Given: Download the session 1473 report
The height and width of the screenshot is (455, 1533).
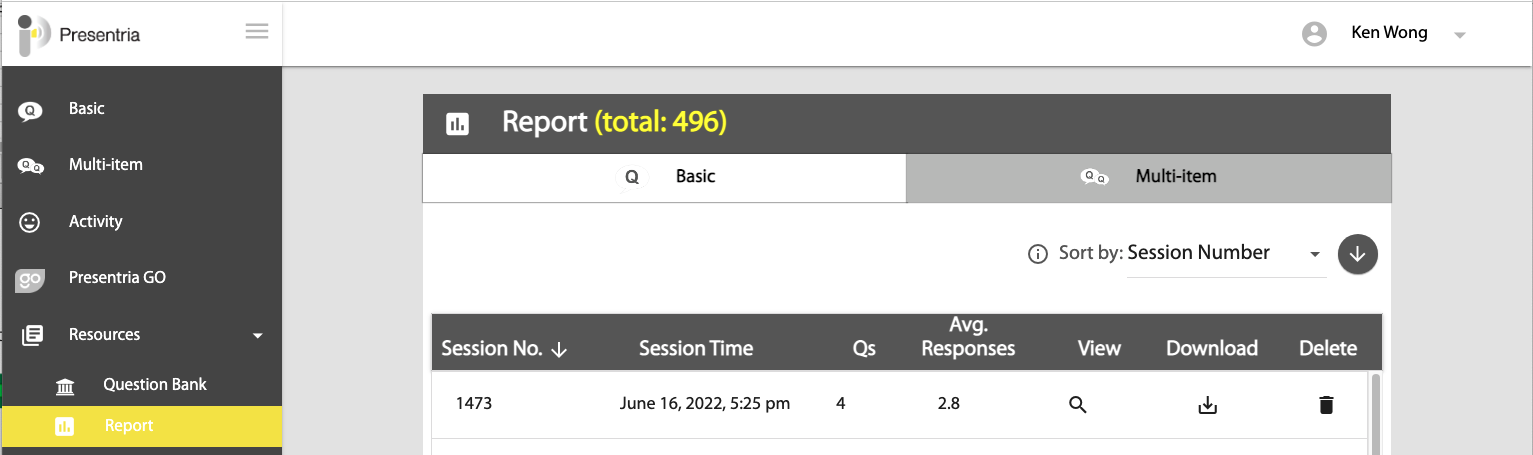Looking at the screenshot, I should (1208, 405).
